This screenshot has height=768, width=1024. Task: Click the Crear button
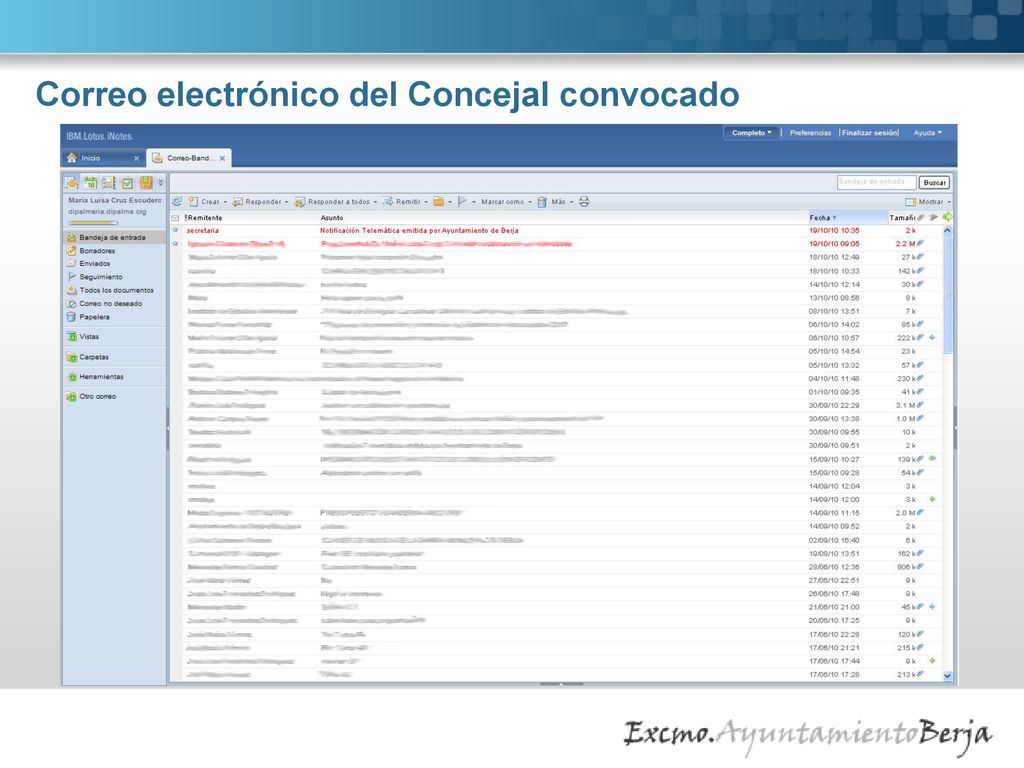204,202
